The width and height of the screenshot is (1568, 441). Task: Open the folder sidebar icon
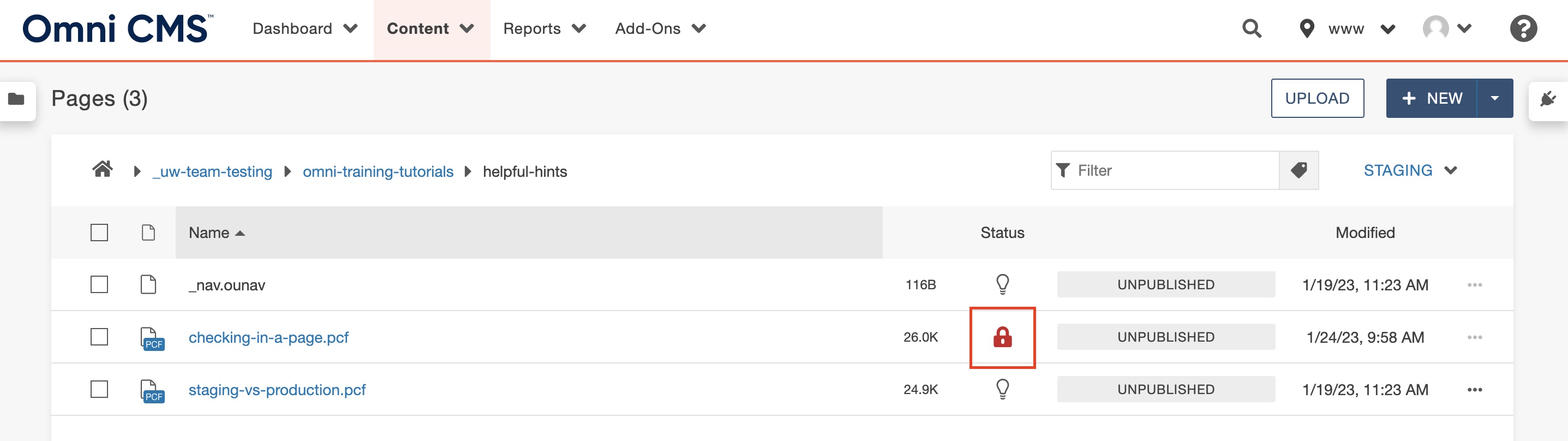pos(16,99)
